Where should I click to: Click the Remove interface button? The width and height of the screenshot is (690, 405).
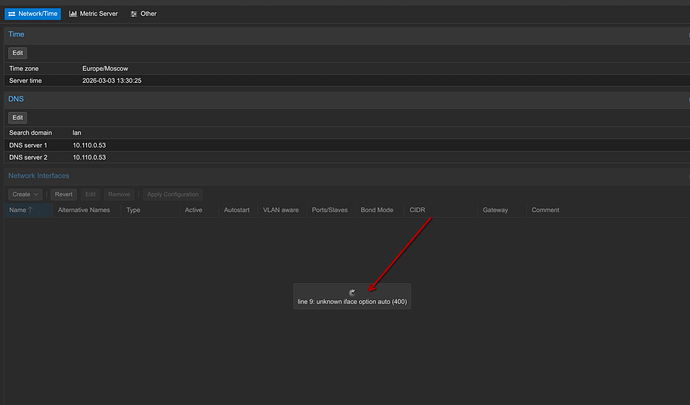pyautogui.click(x=119, y=194)
